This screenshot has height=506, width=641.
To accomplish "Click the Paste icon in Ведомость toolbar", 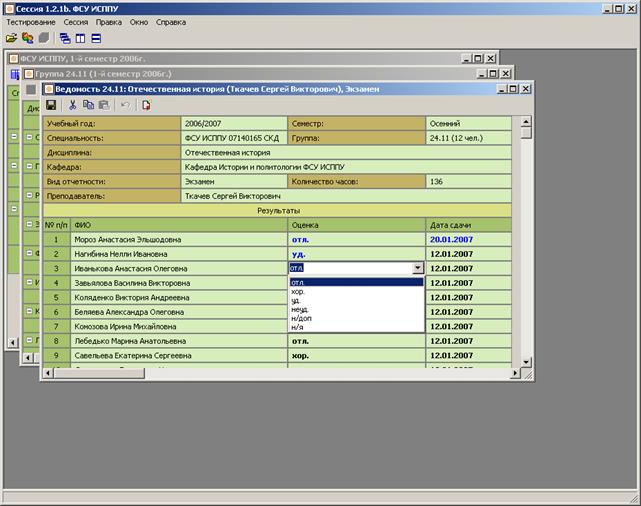I will (103, 105).
